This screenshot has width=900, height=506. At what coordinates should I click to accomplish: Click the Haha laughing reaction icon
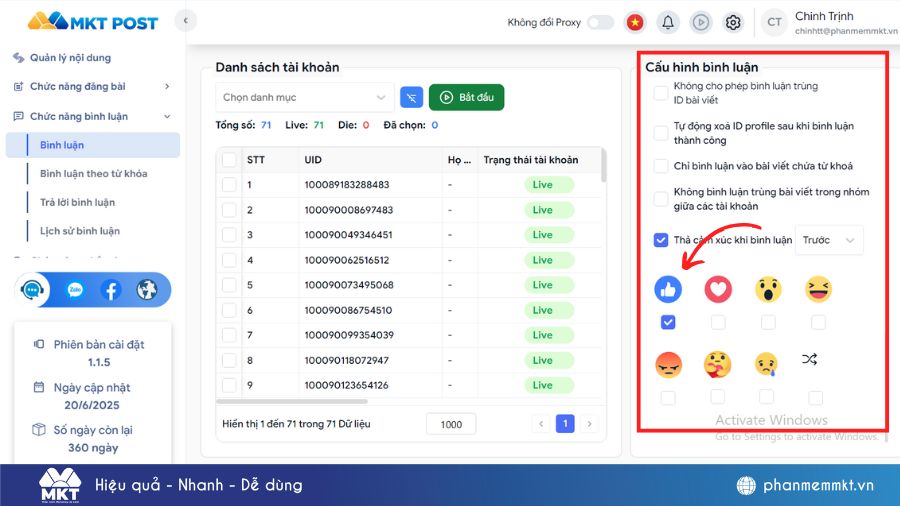coord(818,289)
